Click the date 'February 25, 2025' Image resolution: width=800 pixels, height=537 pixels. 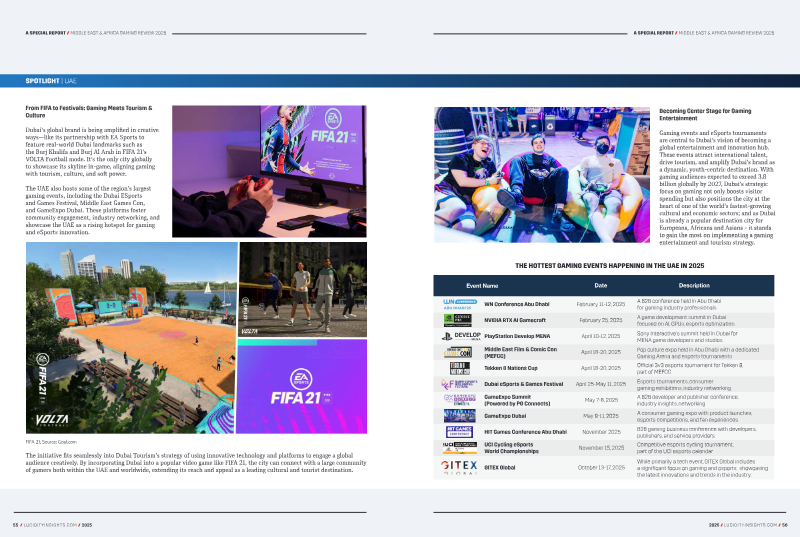pyautogui.click(x=601, y=320)
